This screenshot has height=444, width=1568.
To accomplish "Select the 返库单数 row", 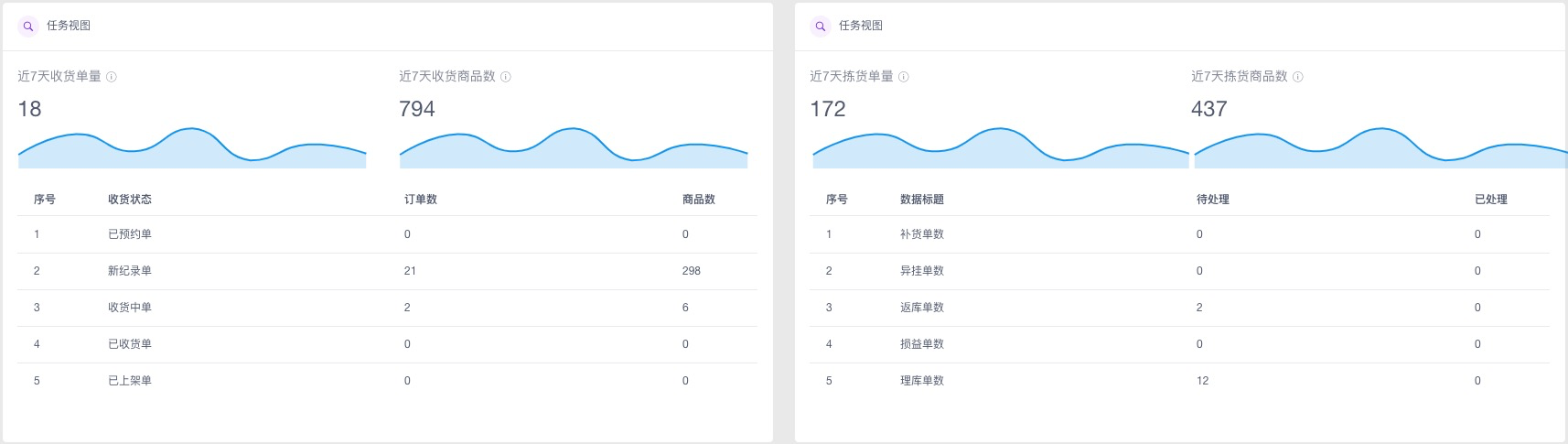I will [x=1179, y=308].
